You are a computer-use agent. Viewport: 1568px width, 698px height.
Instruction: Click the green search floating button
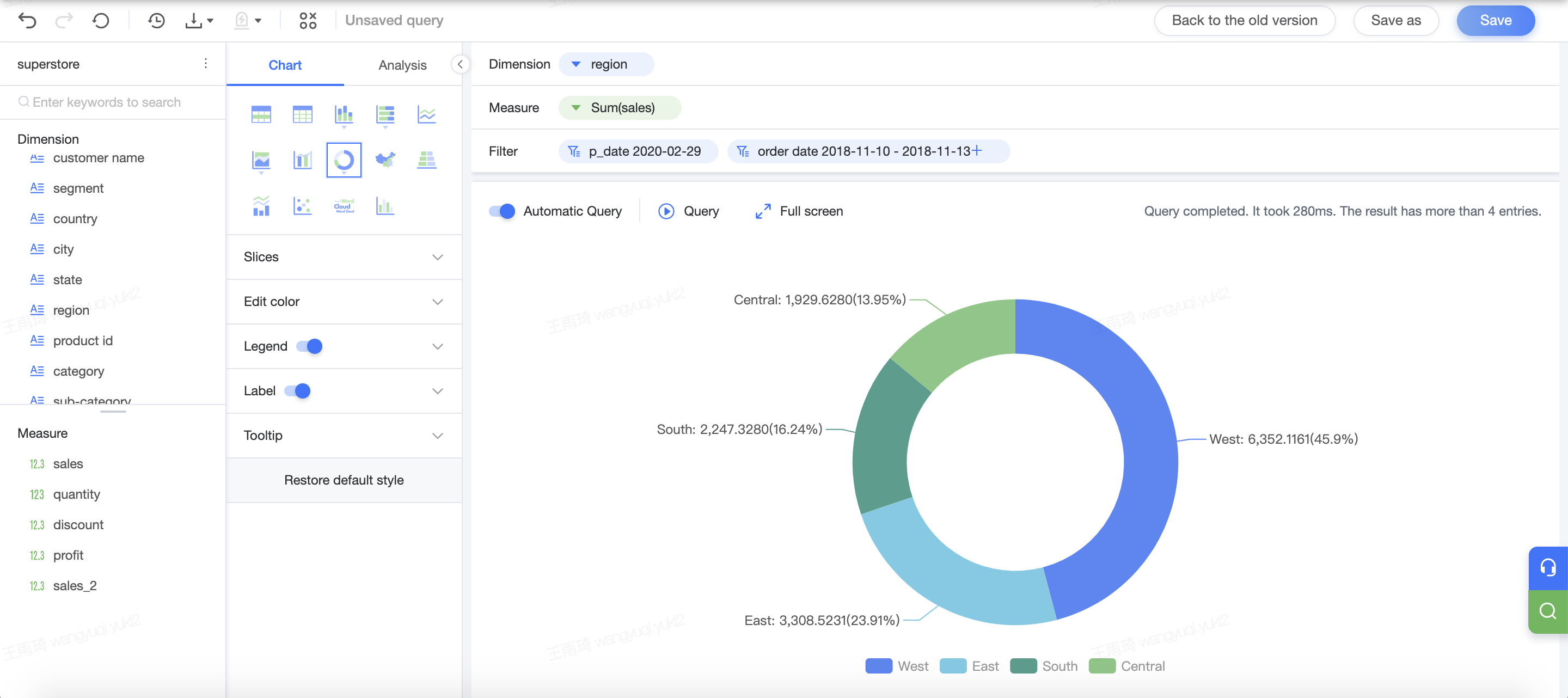click(1547, 611)
